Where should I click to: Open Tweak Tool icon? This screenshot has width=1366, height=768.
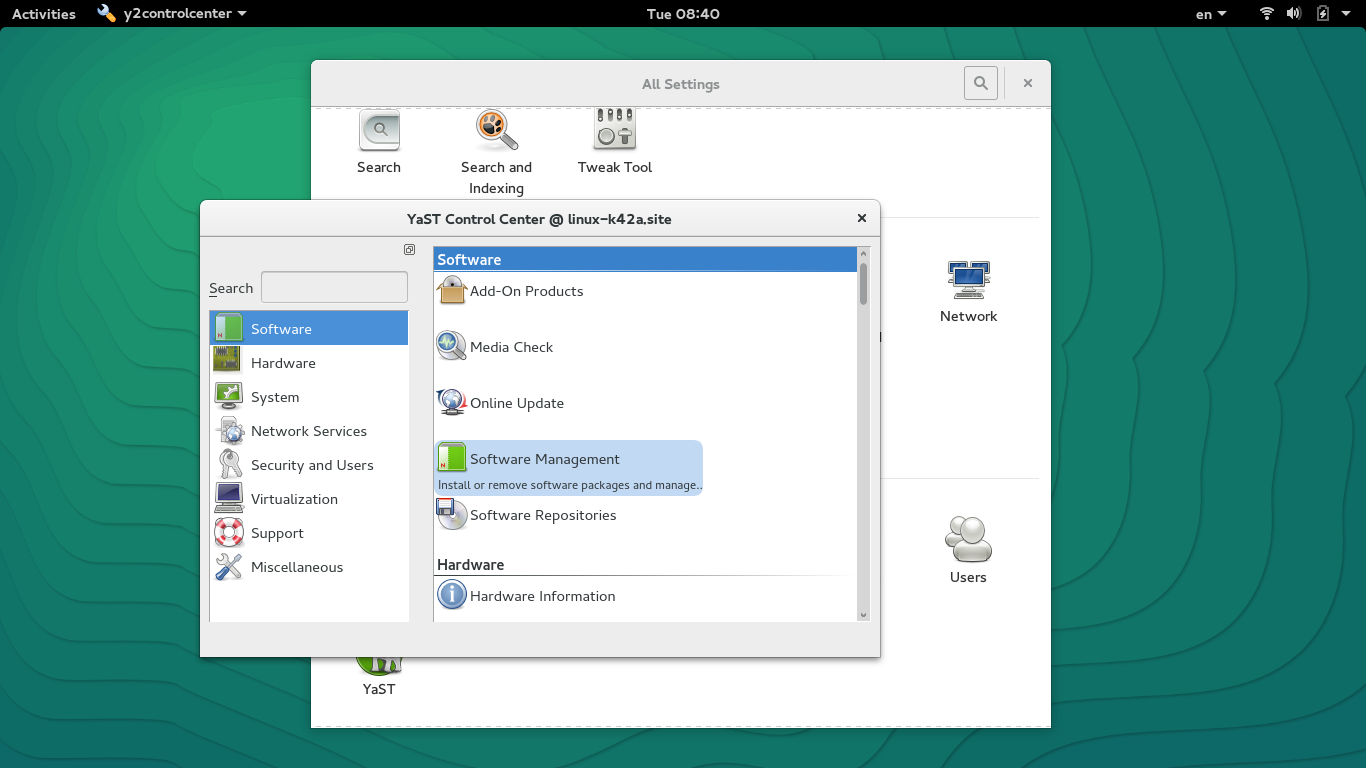click(614, 141)
